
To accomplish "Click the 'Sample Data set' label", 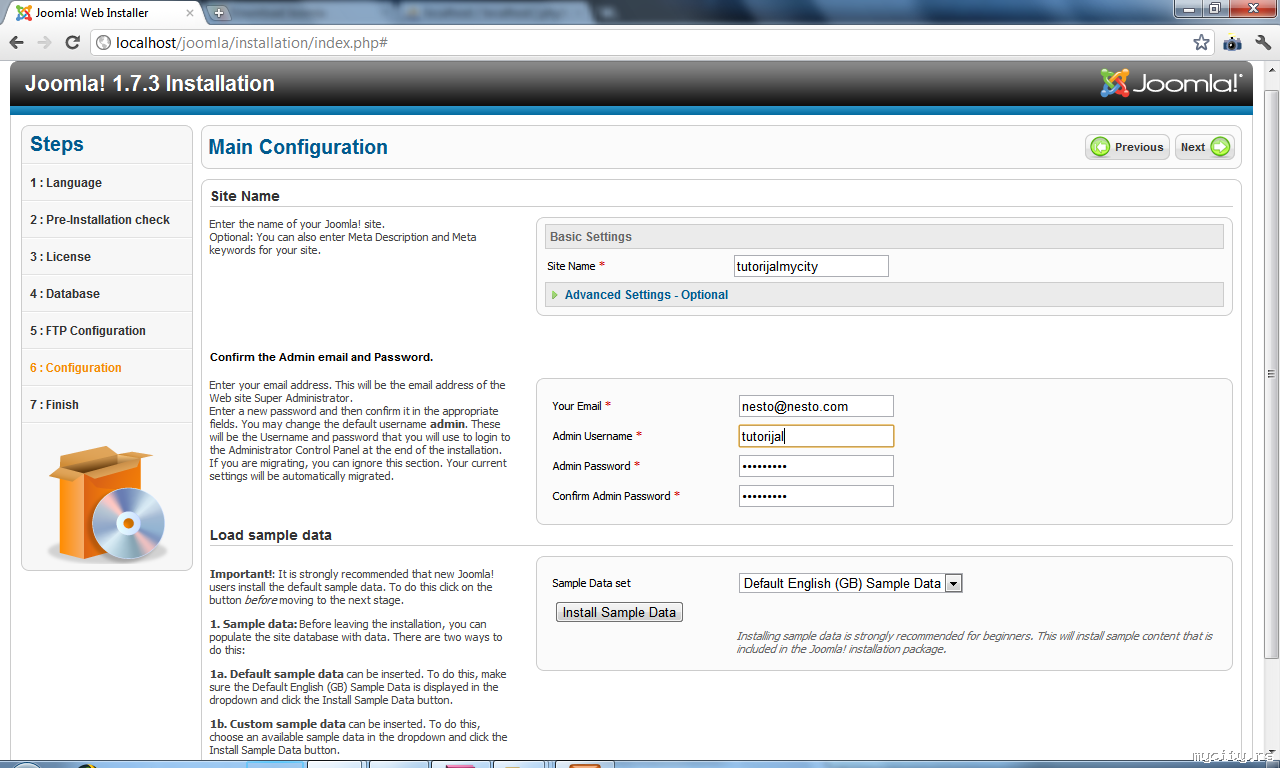I will (x=591, y=583).
